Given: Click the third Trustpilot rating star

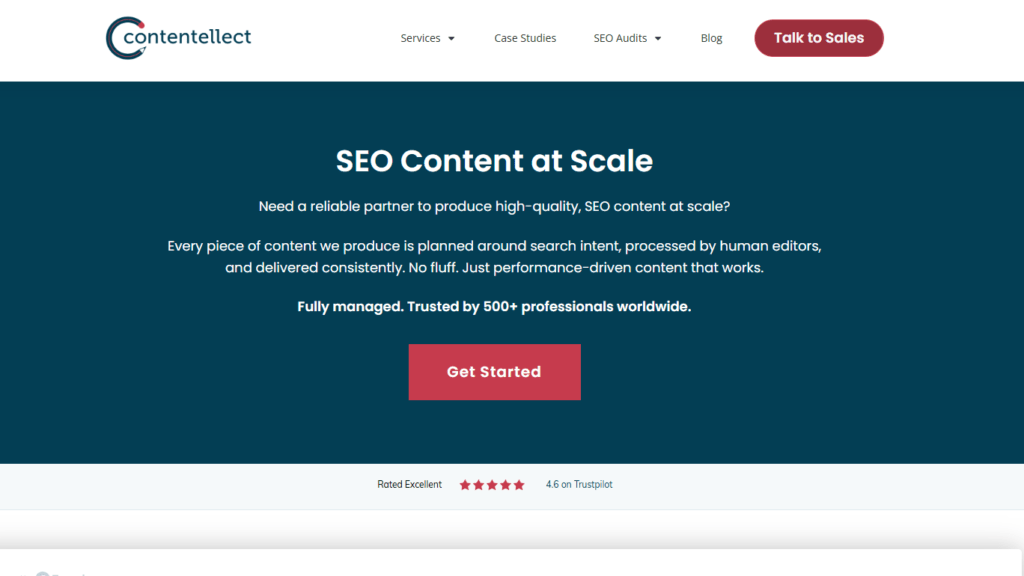Looking at the screenshot, I should click(492, 485).
